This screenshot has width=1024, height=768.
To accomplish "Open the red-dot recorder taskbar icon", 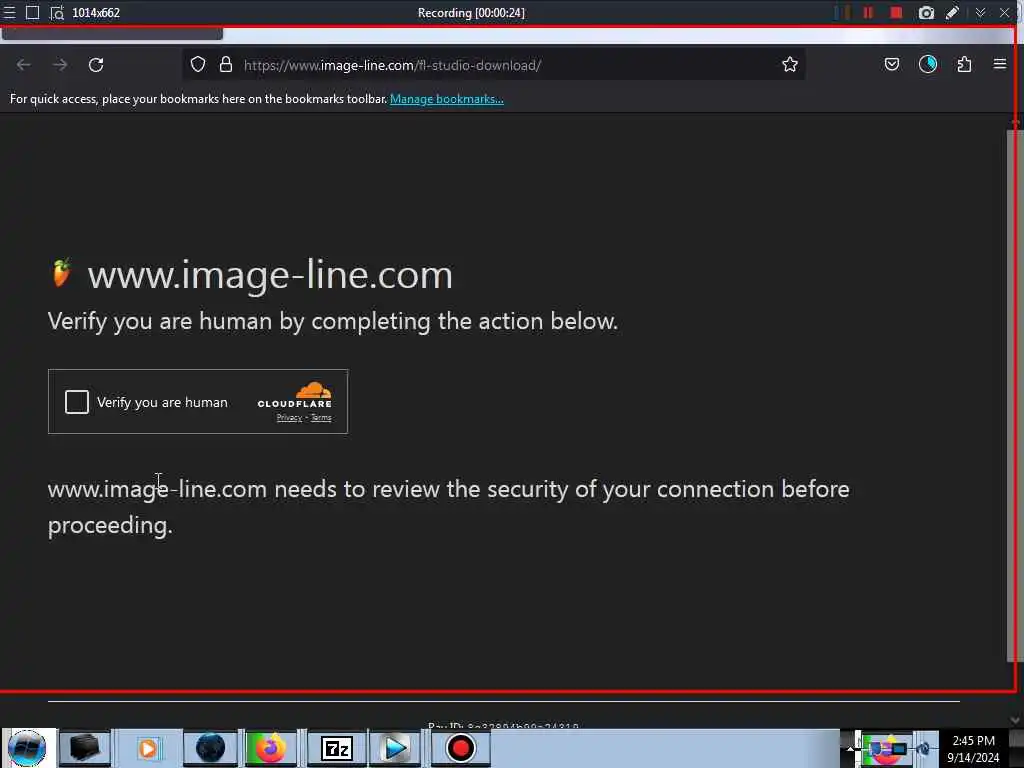I will click(460, 748).
